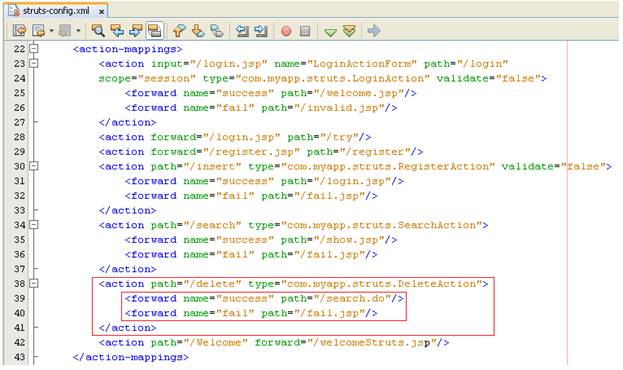Screen dimensions: 623x370
Task: Collapse the insert action fold at line 30
Action: pyautogui.click(x=34, y=166)
